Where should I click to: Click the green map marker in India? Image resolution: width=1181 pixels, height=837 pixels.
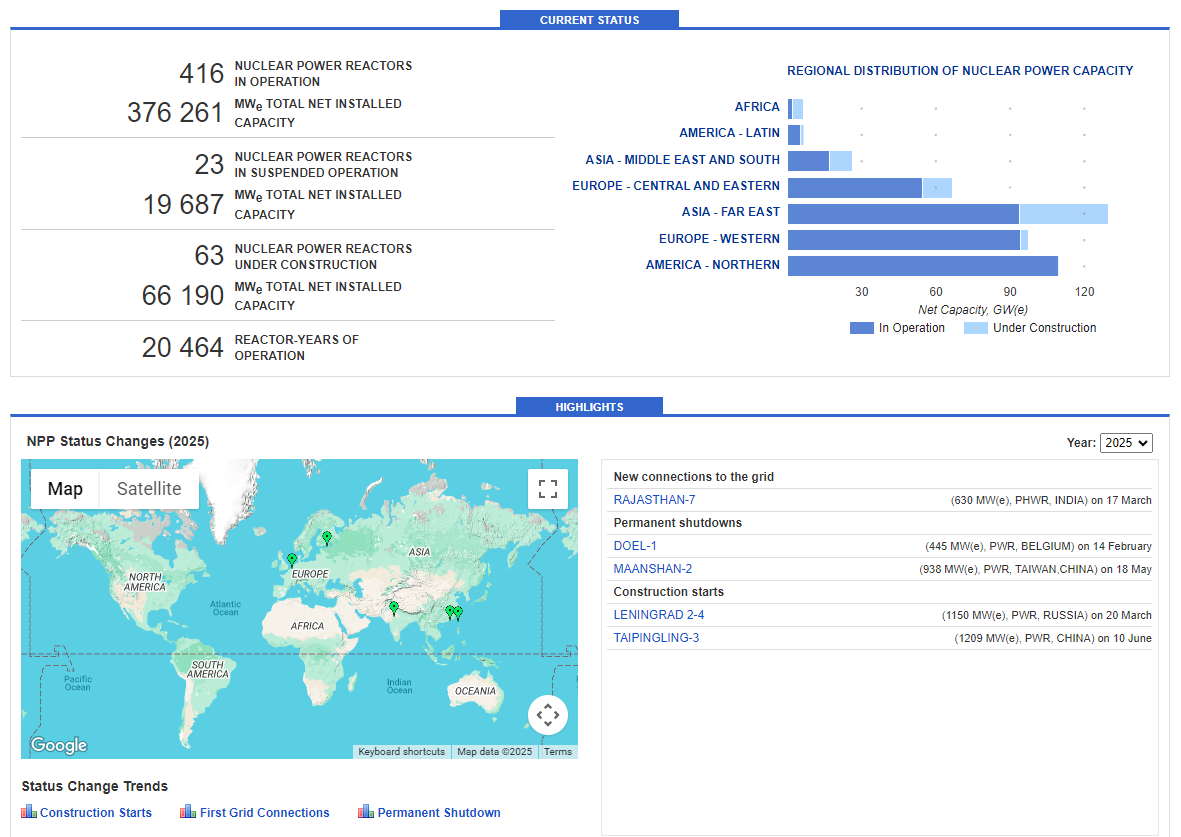click(394, 607)
